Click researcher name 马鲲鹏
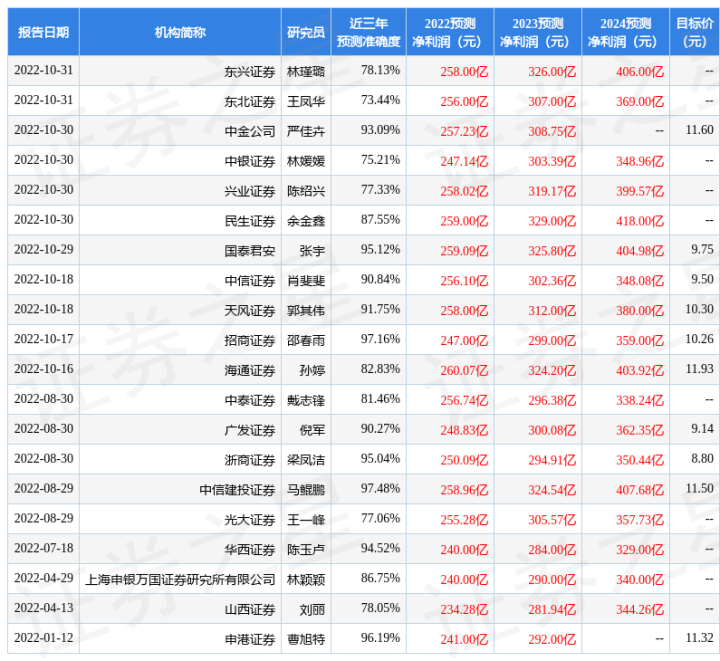 pos(306,490)
